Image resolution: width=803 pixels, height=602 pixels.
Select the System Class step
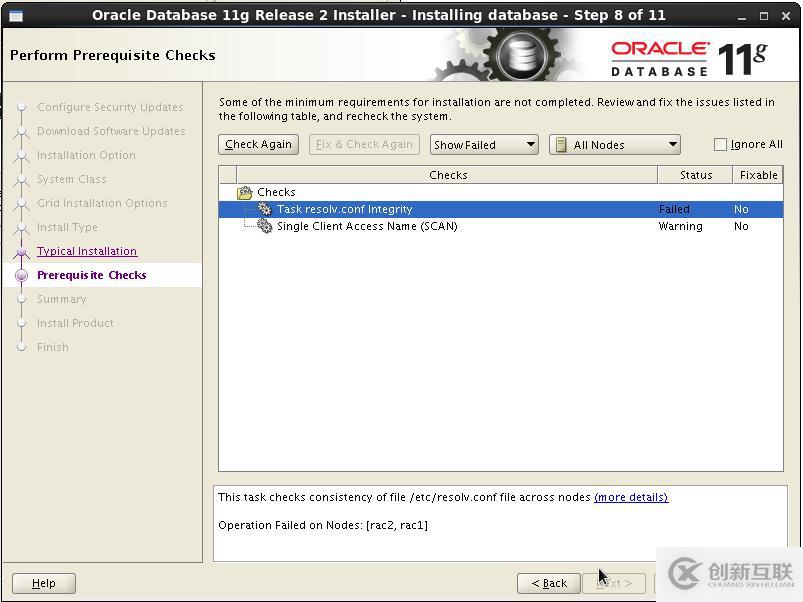pyautogui.click(x=72, y=179)
